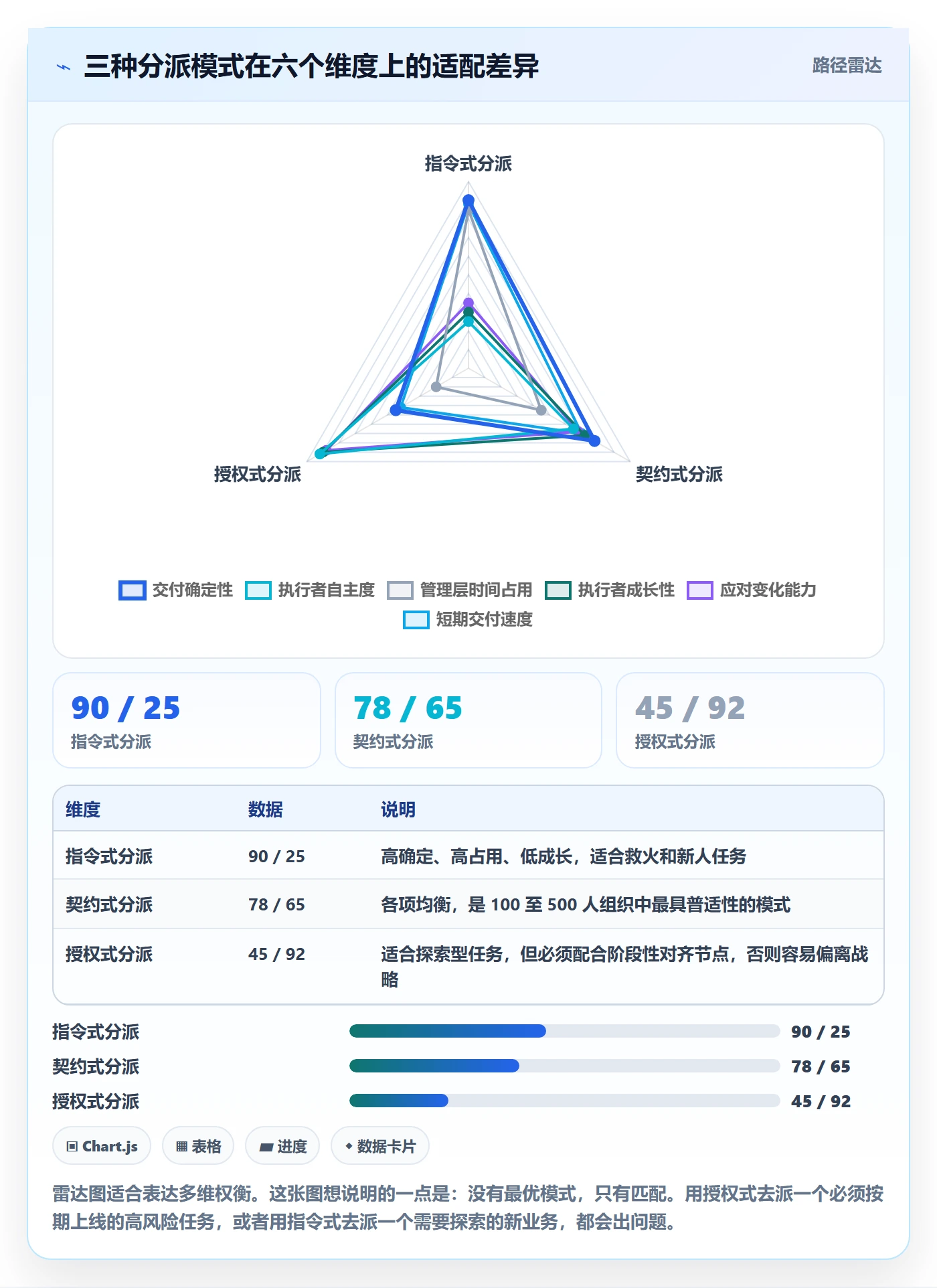Click the description starting 适合探索型任务
937x1288 pixels.
[624, 967]
